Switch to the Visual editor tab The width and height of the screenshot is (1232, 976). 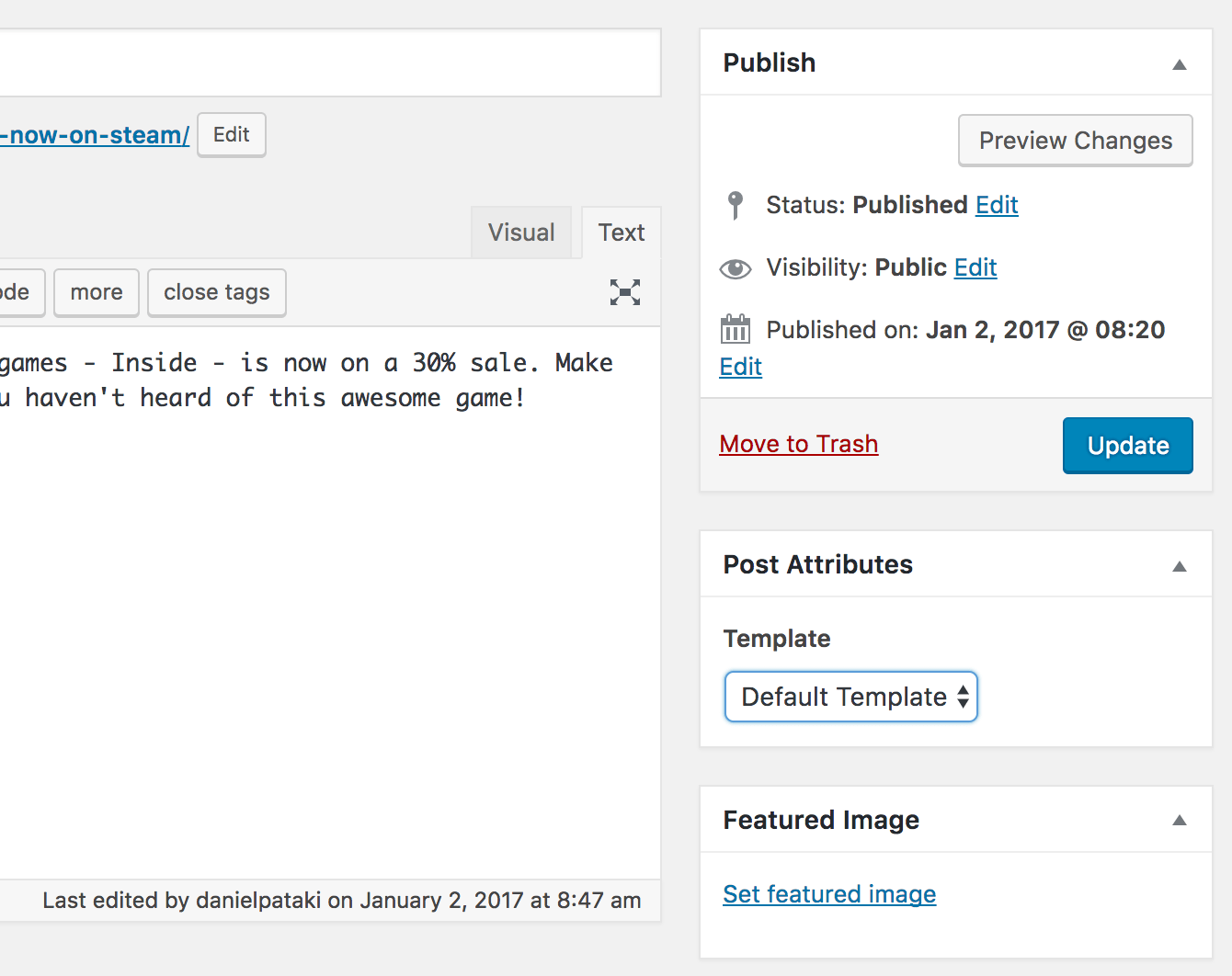pyautogui.click(x=521, y=233)
